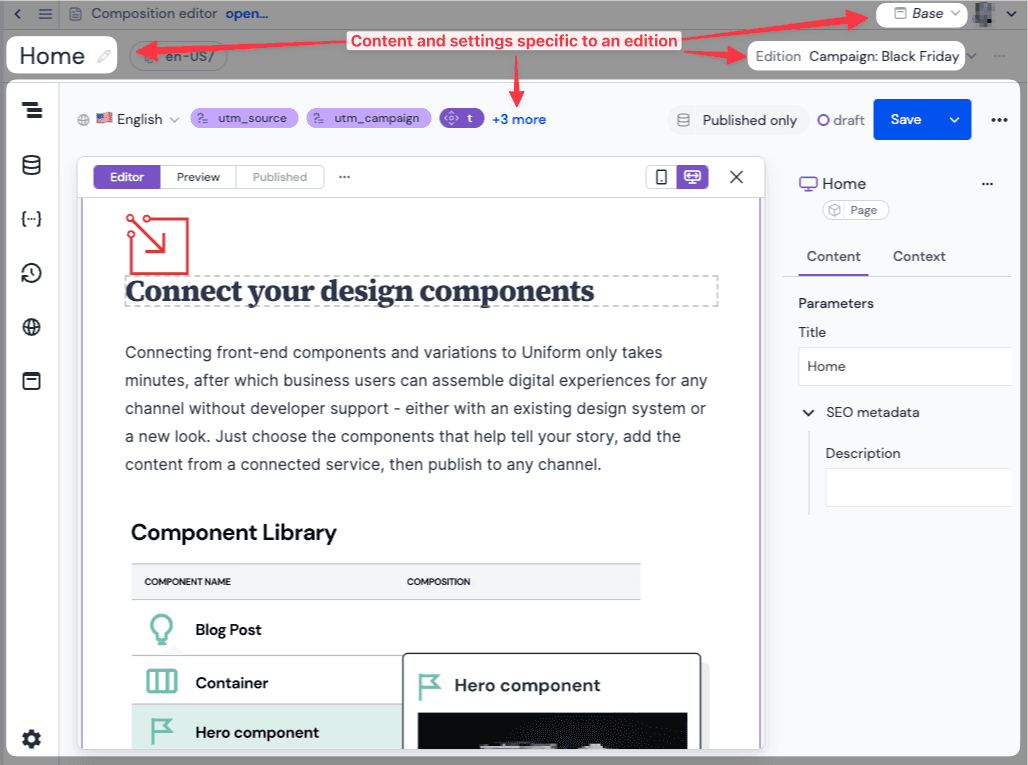
Task: Click the Title input field containing Home
Action: pyautogui.click(x=905, y=366)
